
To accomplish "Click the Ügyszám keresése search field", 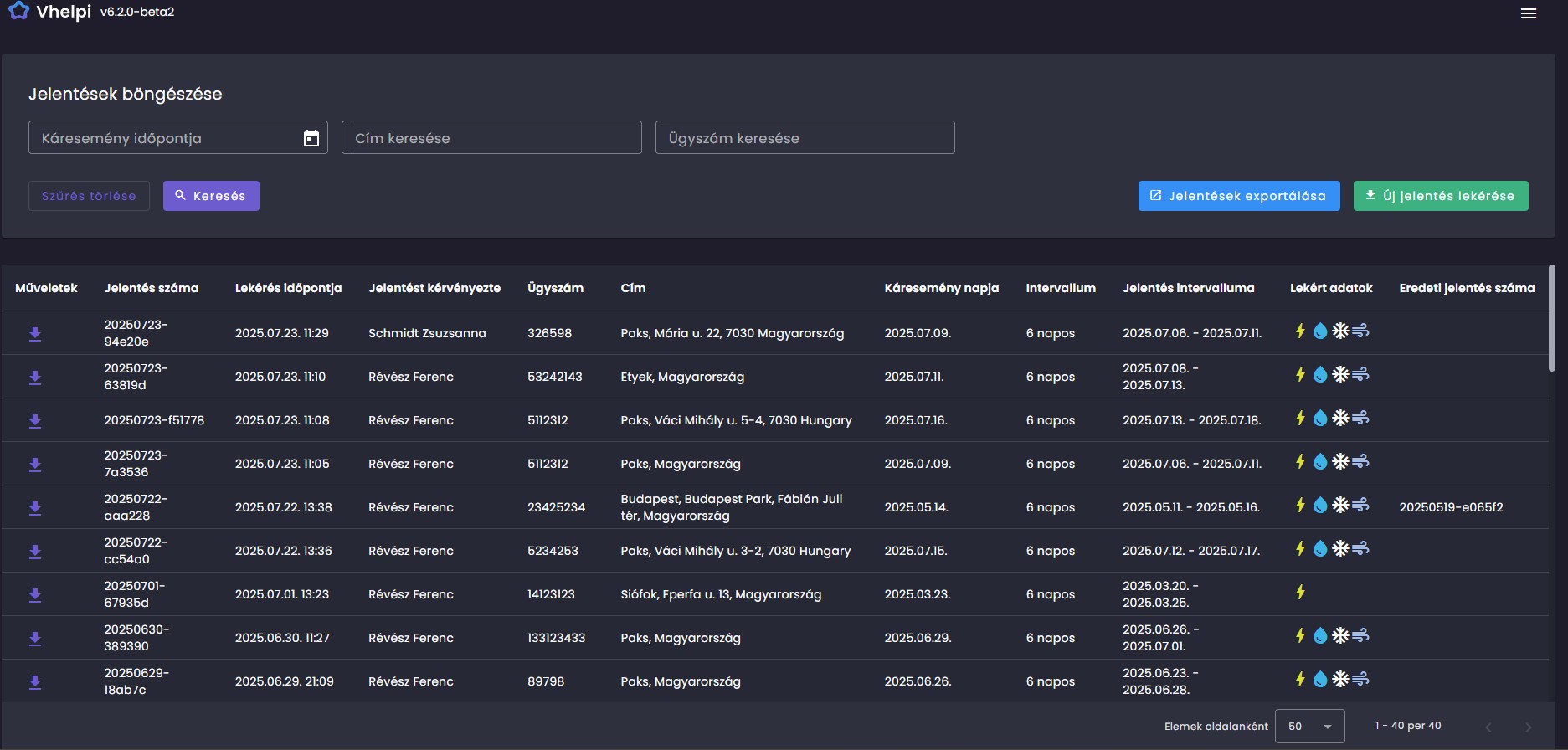I will coord(805,137).
